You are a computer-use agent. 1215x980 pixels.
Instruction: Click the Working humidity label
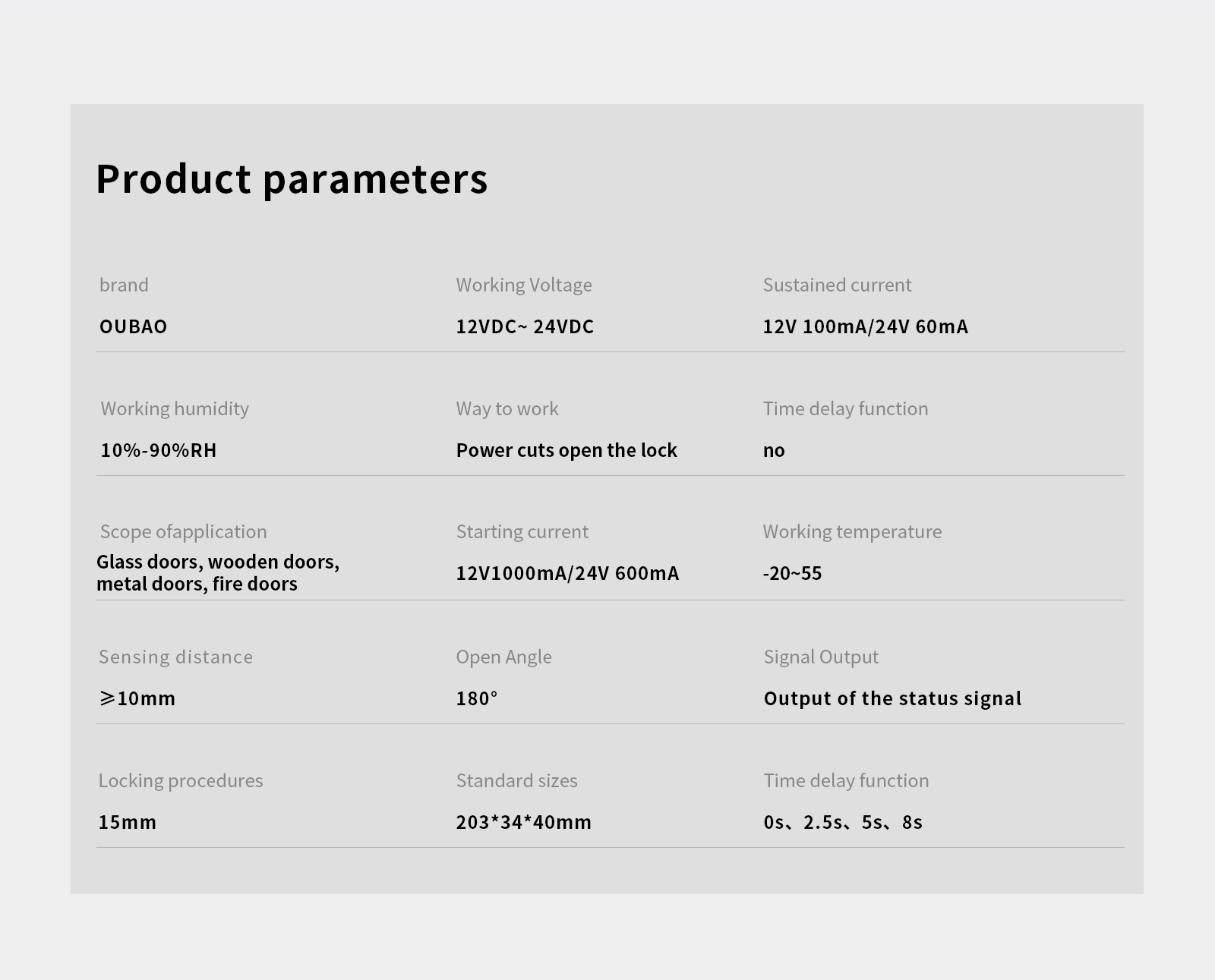click(175, 409)
